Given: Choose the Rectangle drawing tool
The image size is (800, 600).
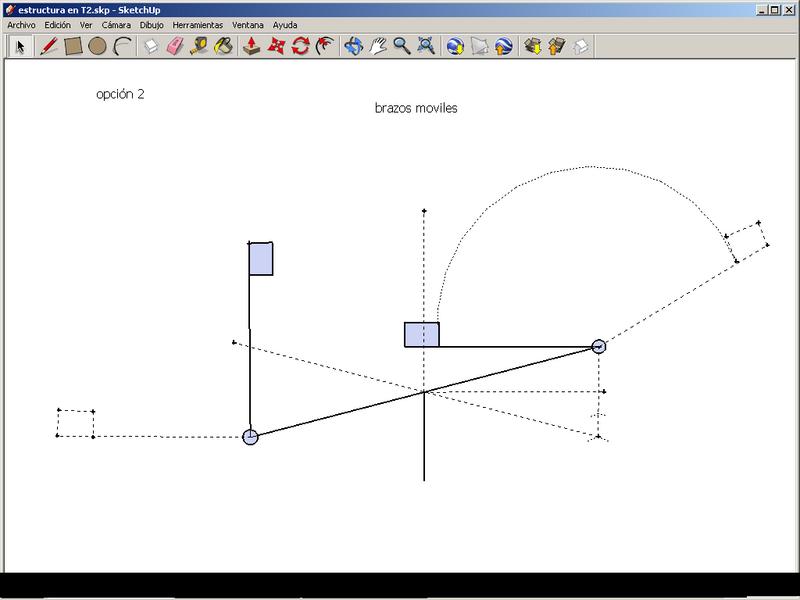Looking at the screenshot, I should click(x=73, y=46).
